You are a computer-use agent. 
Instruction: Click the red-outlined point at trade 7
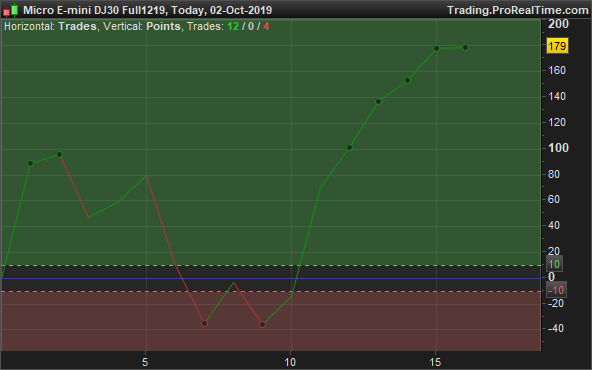204,324
